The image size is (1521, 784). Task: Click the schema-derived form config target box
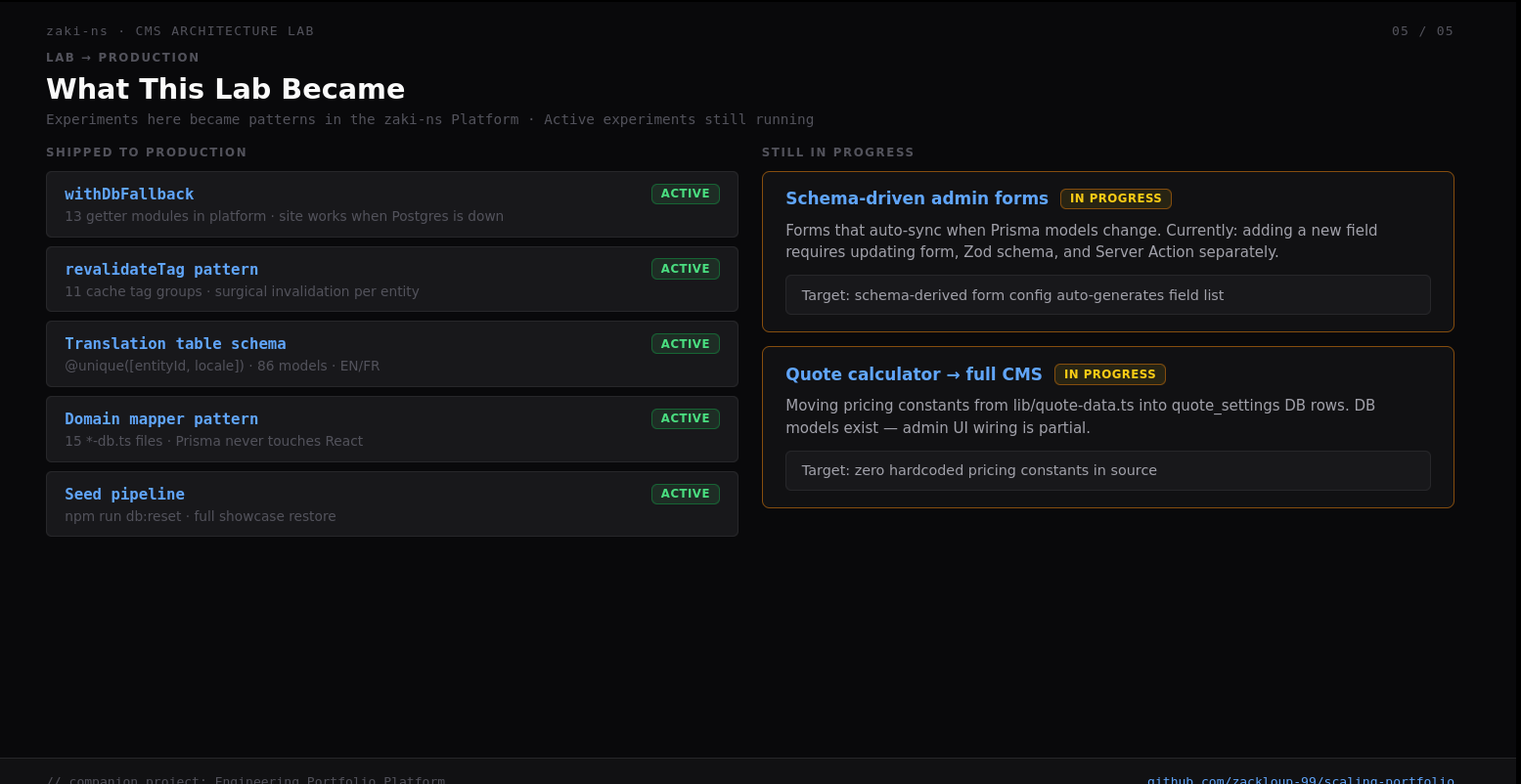pyautogui.click(x=1108, y=295)
